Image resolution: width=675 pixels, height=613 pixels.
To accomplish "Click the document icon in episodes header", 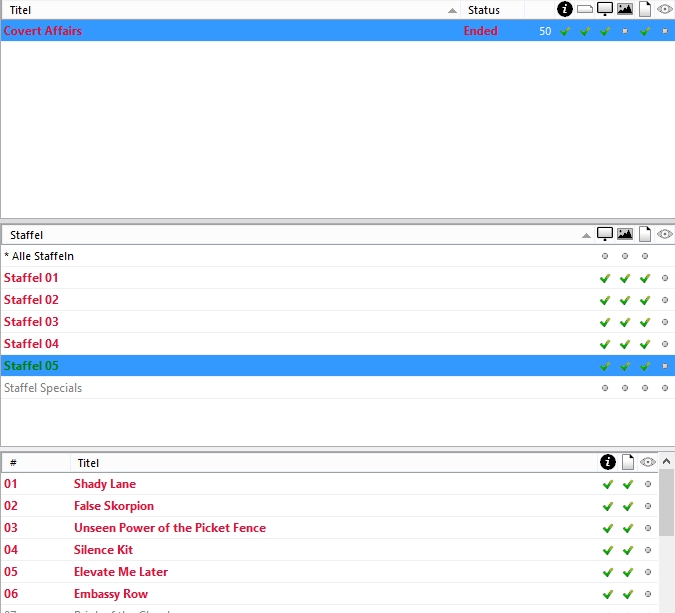I will point(628,462).
